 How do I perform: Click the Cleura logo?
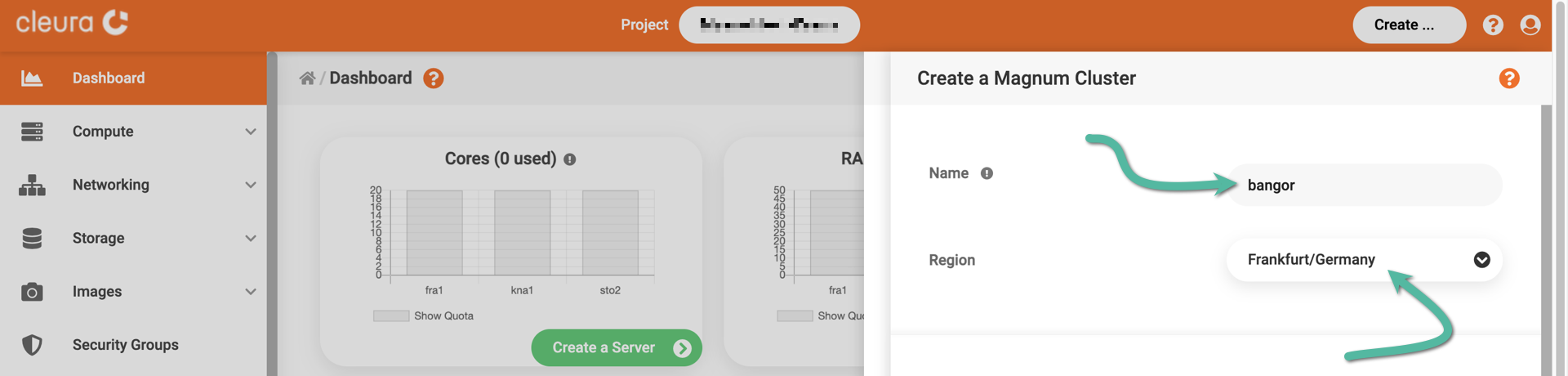[x=72, y=23]
